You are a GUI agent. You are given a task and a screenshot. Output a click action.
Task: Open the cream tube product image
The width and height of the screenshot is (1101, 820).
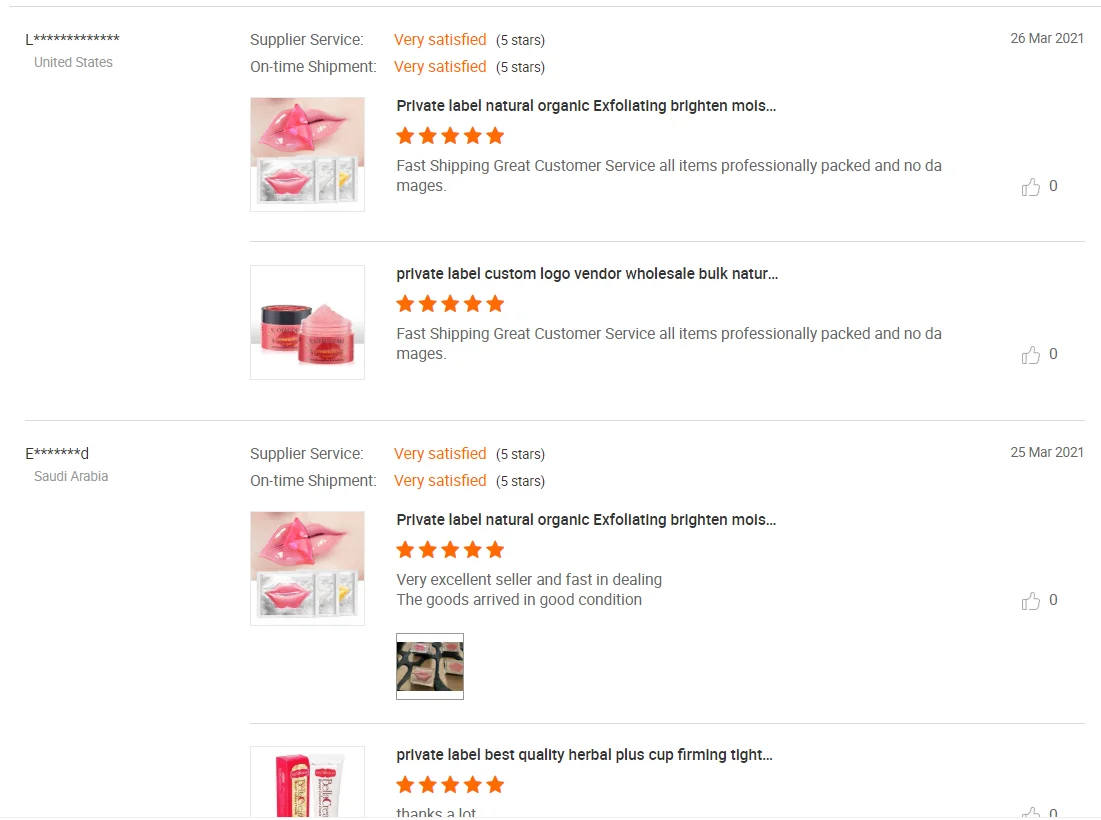tap(307, 782)
